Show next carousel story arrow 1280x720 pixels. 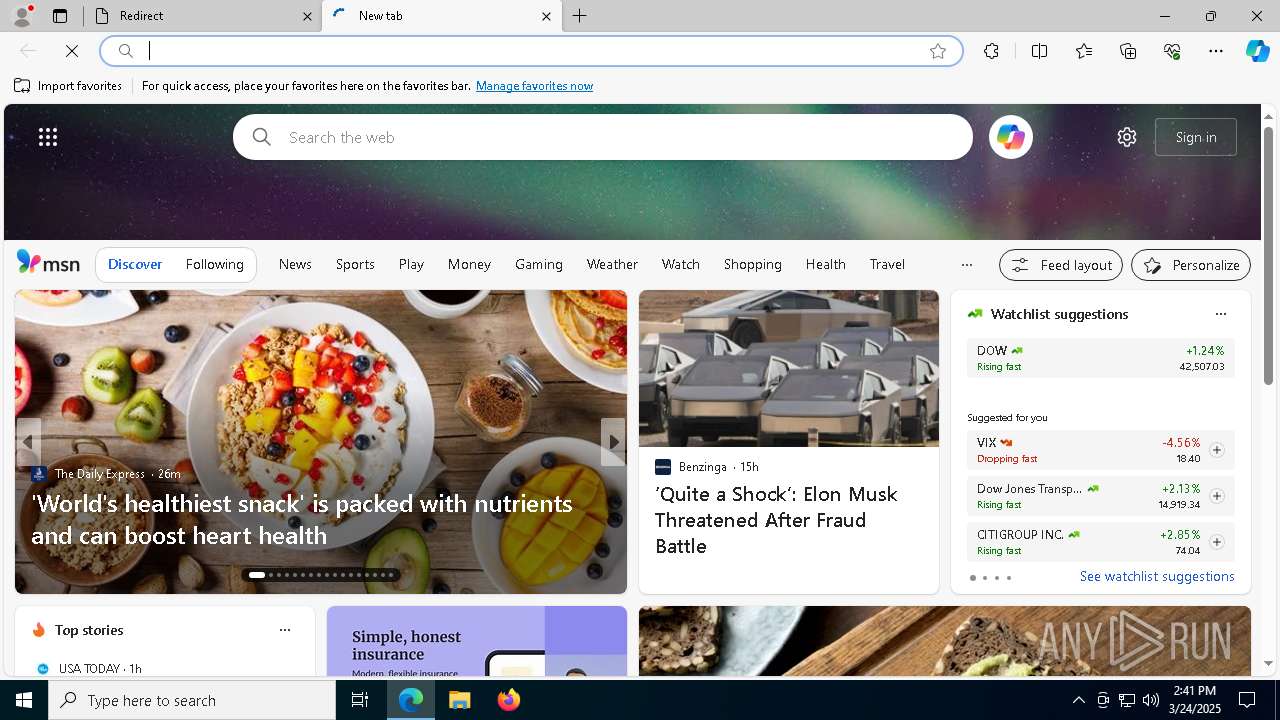coord(613,442)
